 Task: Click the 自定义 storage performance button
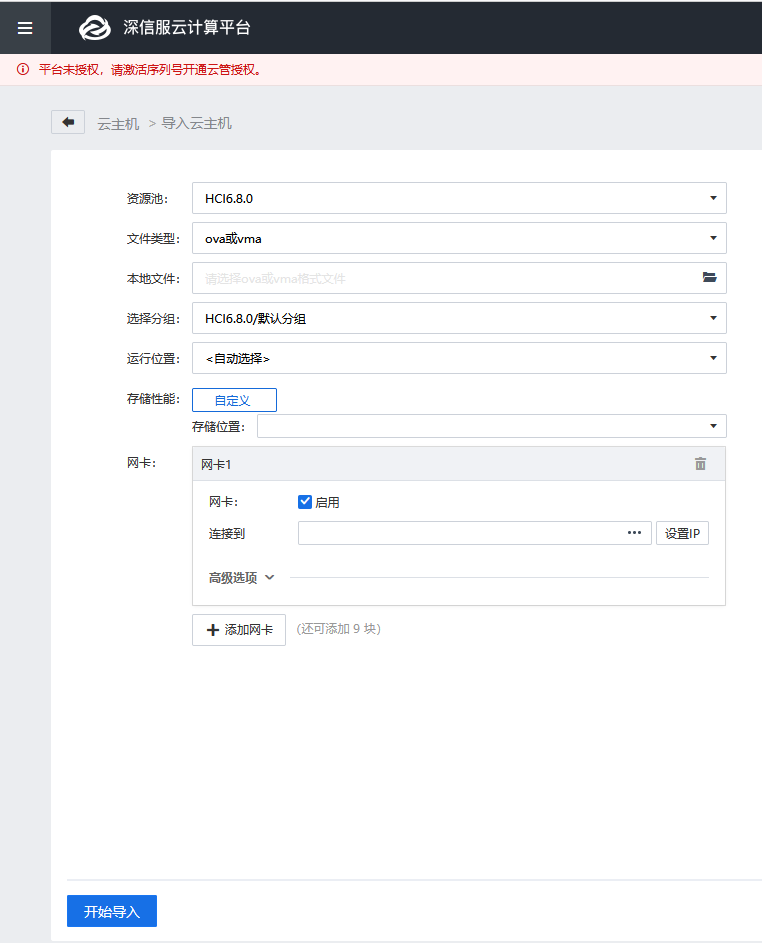[x=234, y=400]
